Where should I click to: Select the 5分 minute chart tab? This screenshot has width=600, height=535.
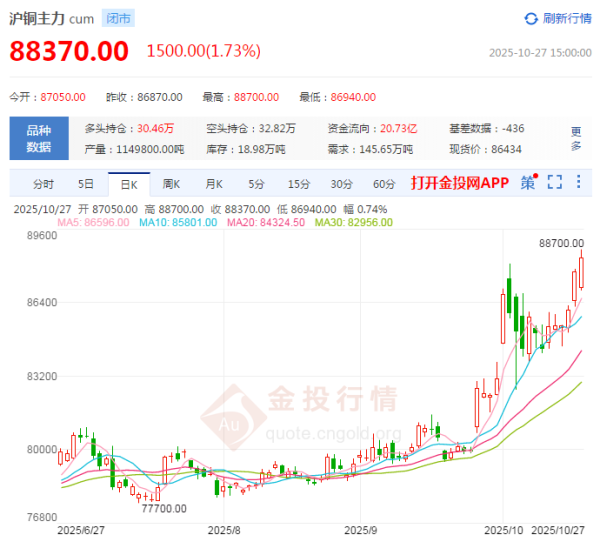(x=257, y=184)
